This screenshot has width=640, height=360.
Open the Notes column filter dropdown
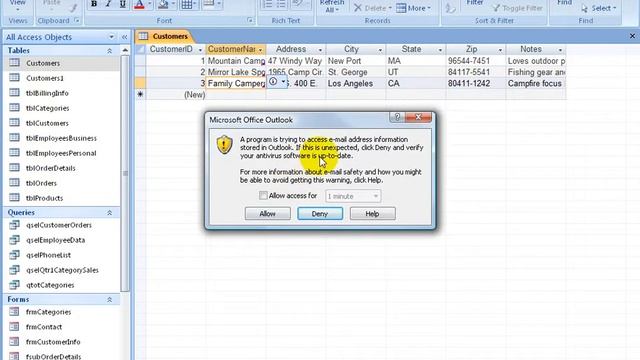tap(560, 50)
